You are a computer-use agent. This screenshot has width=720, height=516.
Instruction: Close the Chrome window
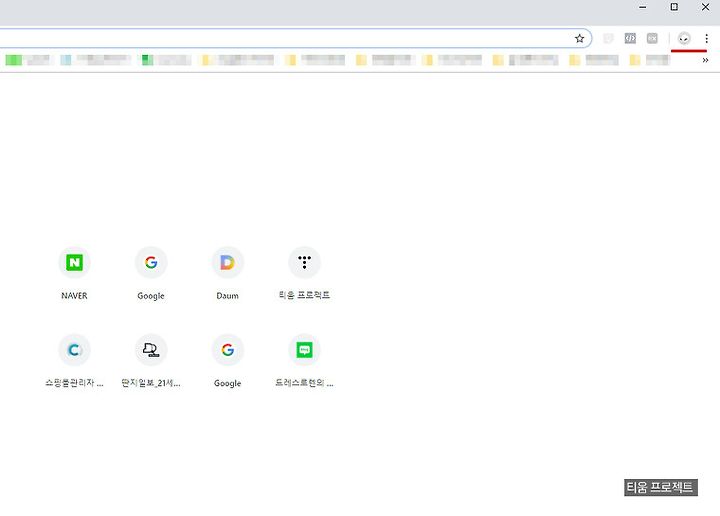pyautogui.click(x=706, y=7)
